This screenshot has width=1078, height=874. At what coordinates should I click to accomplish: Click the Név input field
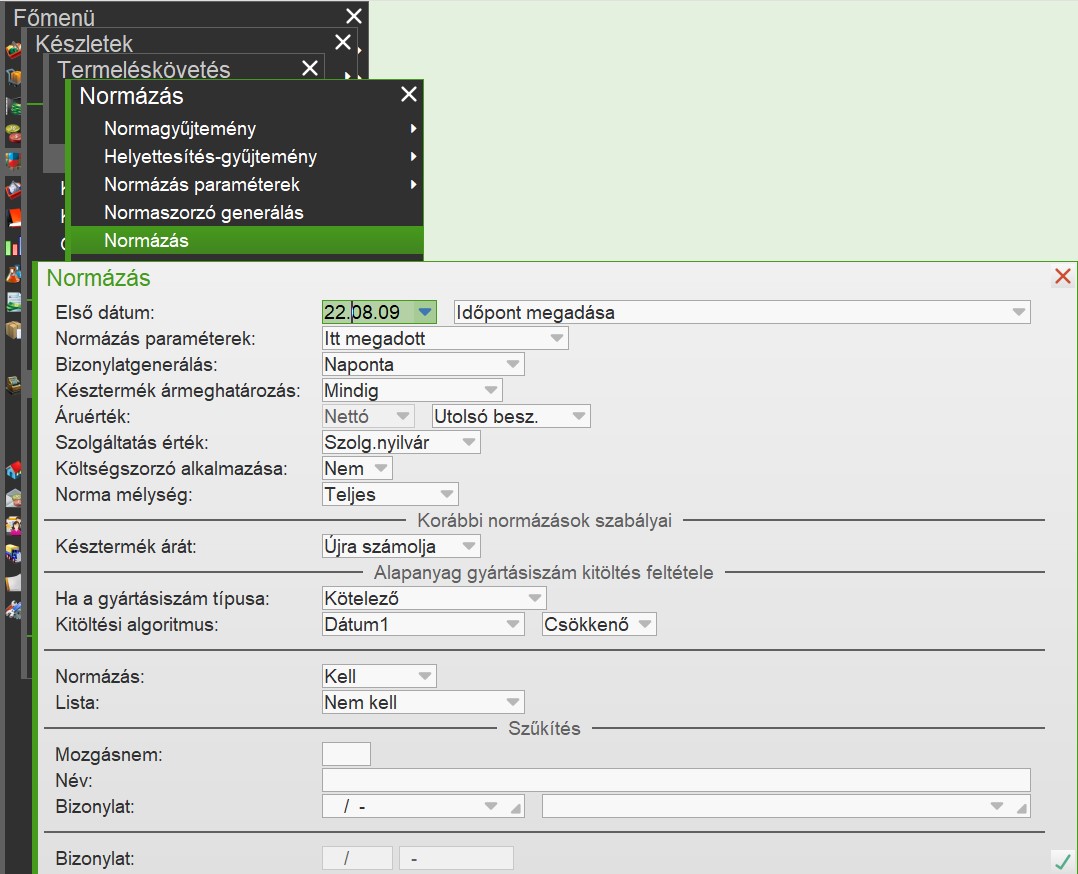point(676,780)
